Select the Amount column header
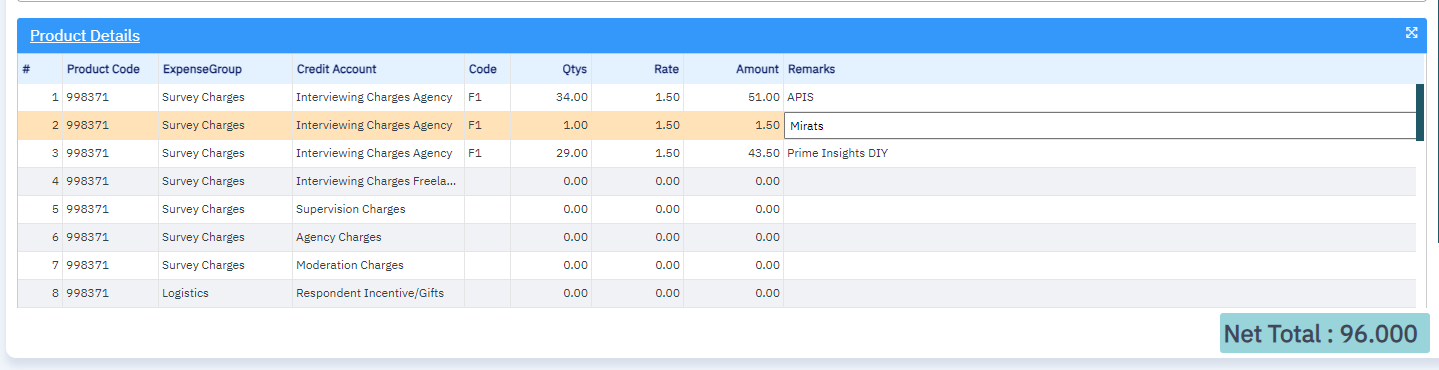The width and height of the screenshot is (1439, 370). (757, 69)
